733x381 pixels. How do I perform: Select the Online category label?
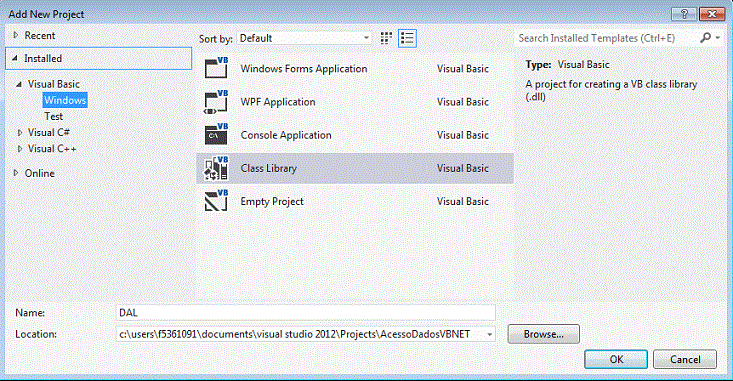pyautogui.click(x=40, y=173)
